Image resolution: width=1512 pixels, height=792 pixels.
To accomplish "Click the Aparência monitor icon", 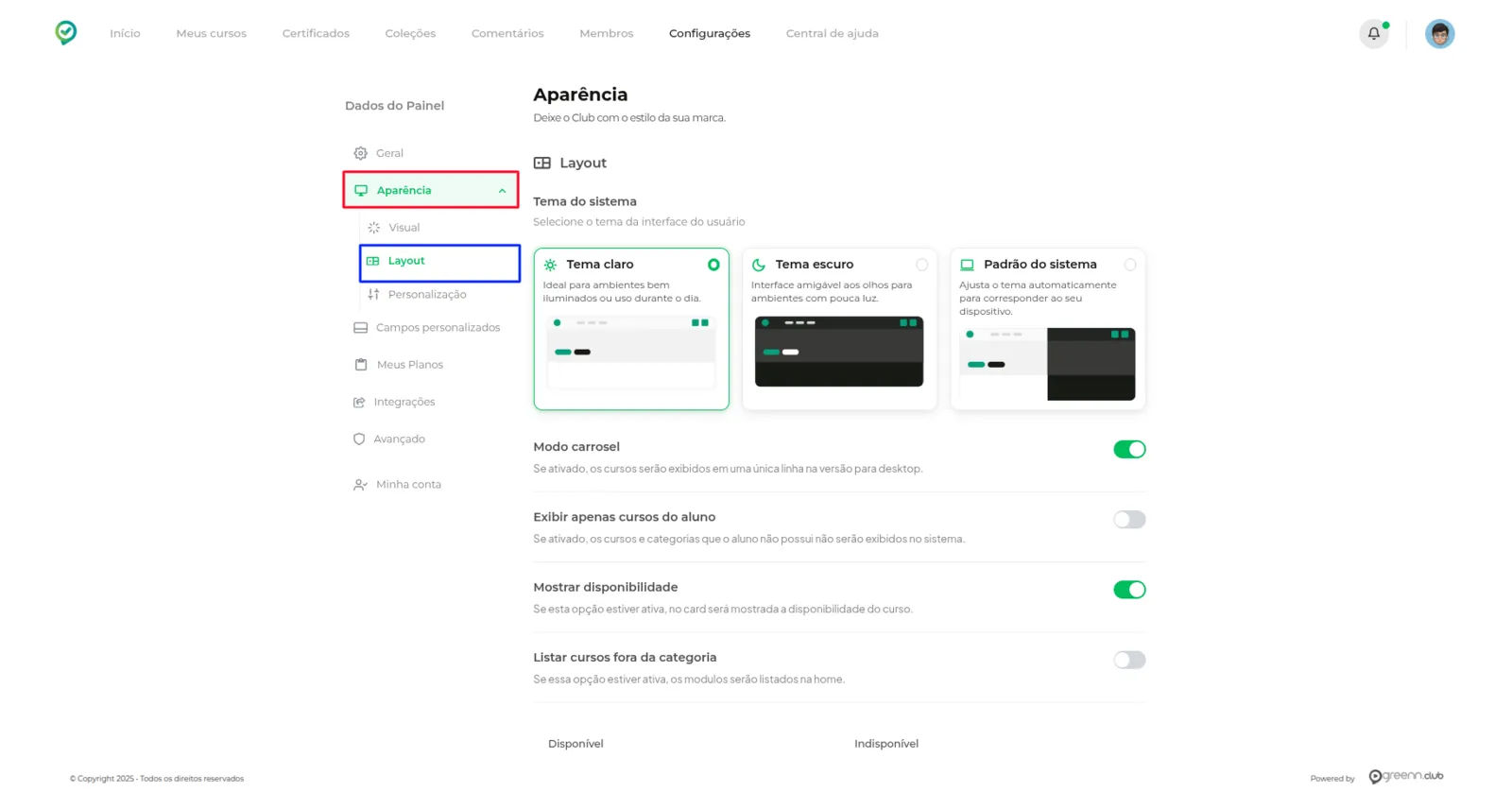I will [x=361, y=190].
